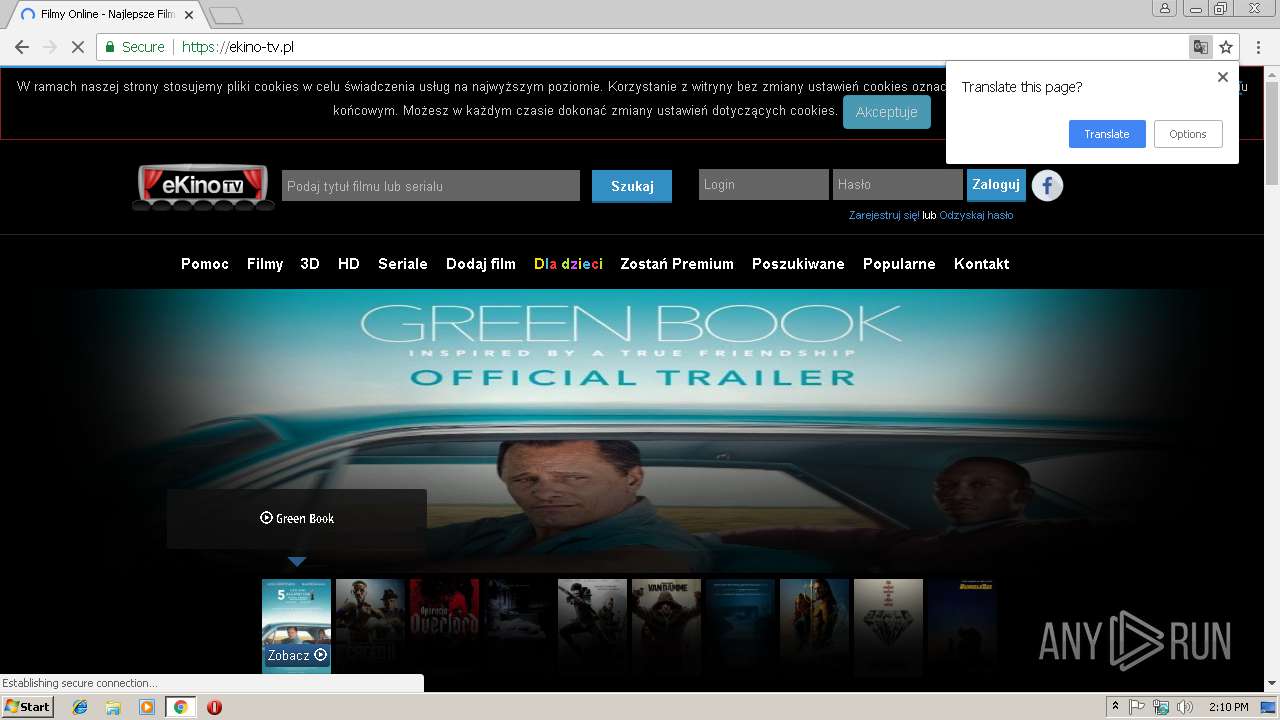Open the Popularne menu item
The image size is (1280, 720).
pos(899,264)
